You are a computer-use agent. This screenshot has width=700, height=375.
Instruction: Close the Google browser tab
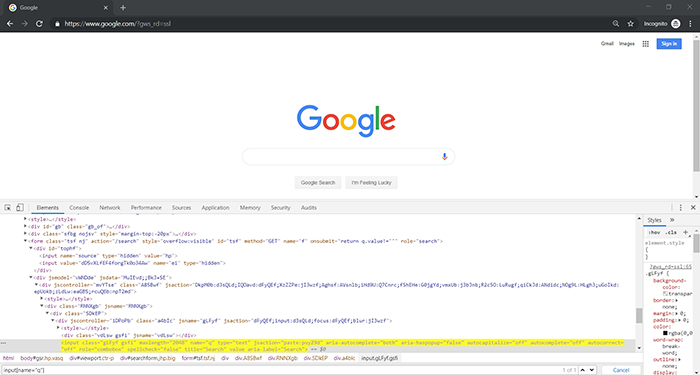tap(106, 8)
